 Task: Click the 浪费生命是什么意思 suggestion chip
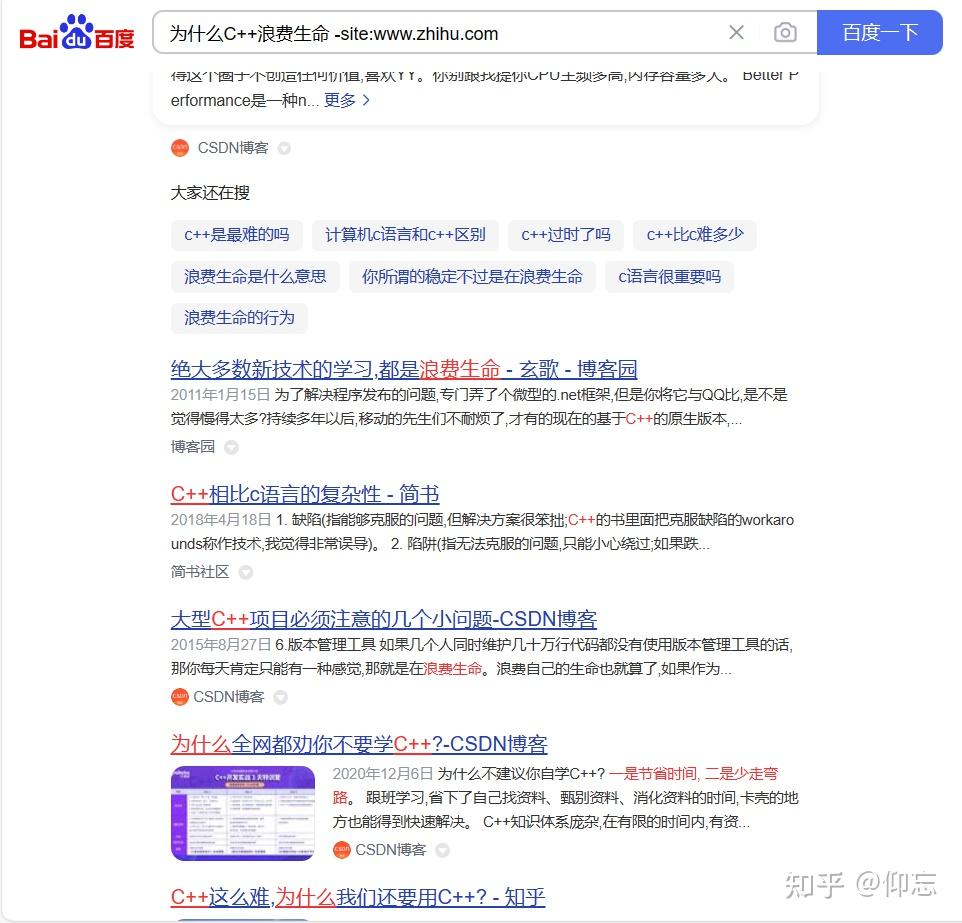pos(254,276)
